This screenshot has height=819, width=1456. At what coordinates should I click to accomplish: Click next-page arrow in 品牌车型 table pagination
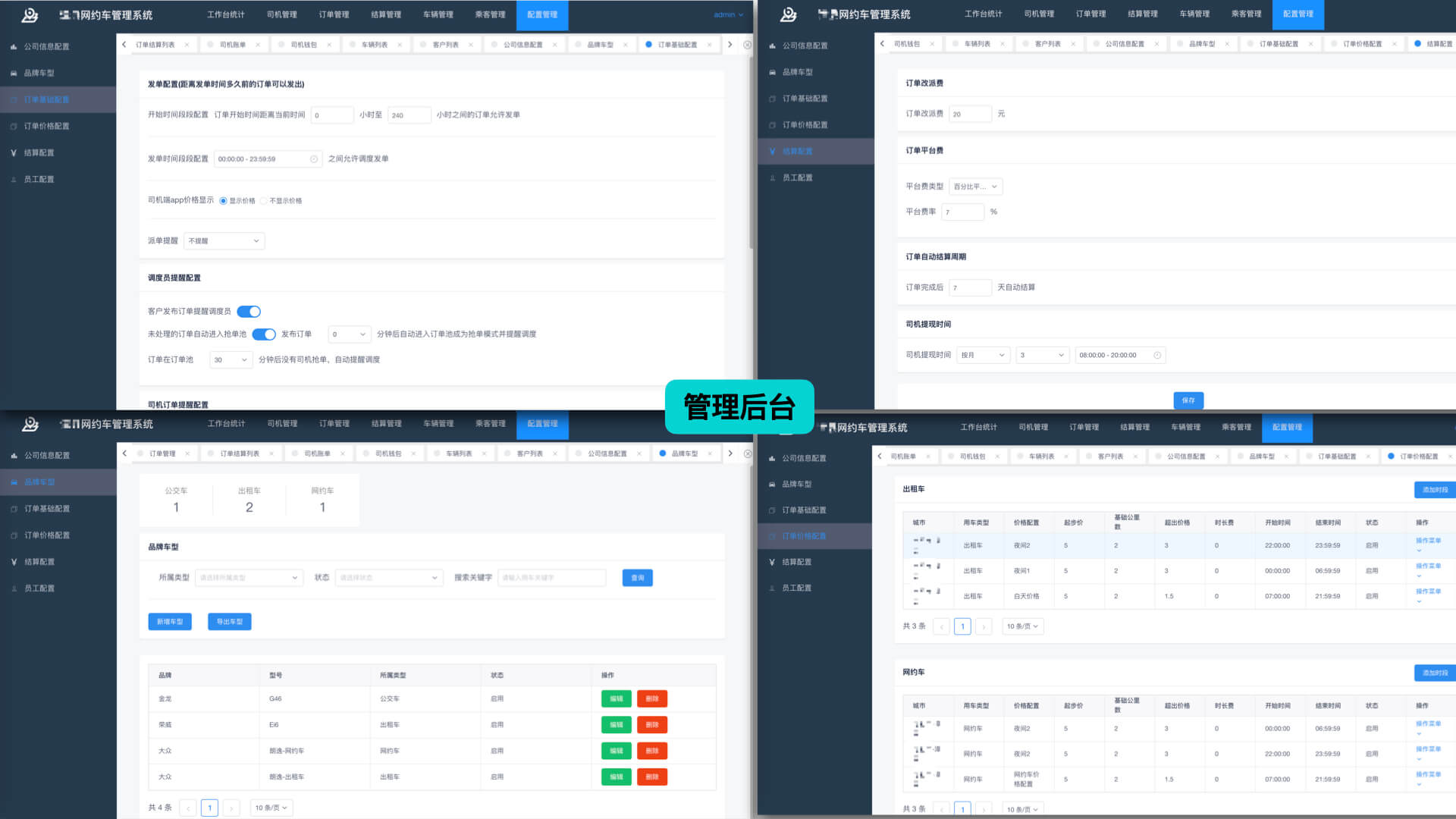(x=232, y=808)
